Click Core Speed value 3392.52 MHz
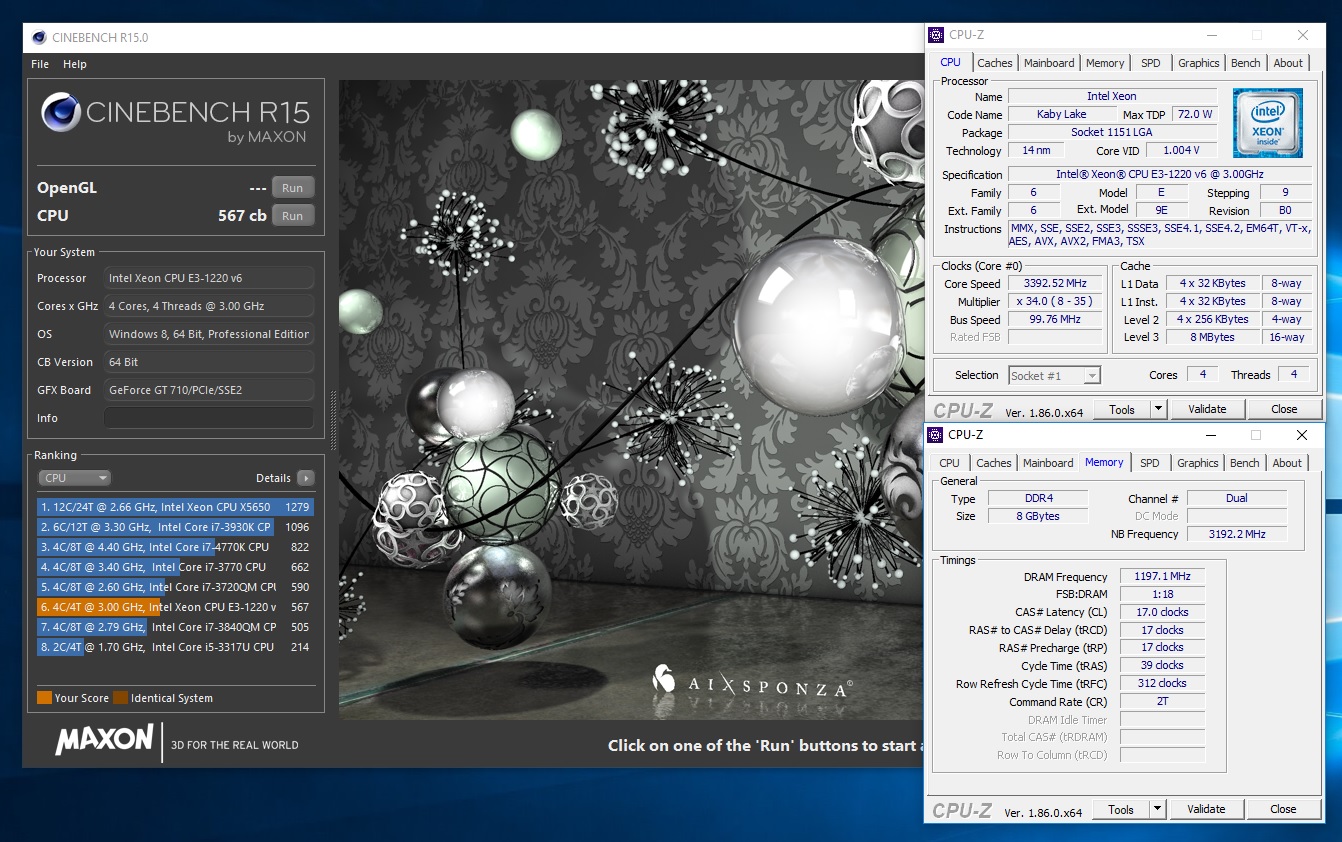1342x842 pixels. click(x=1054, y=284)
